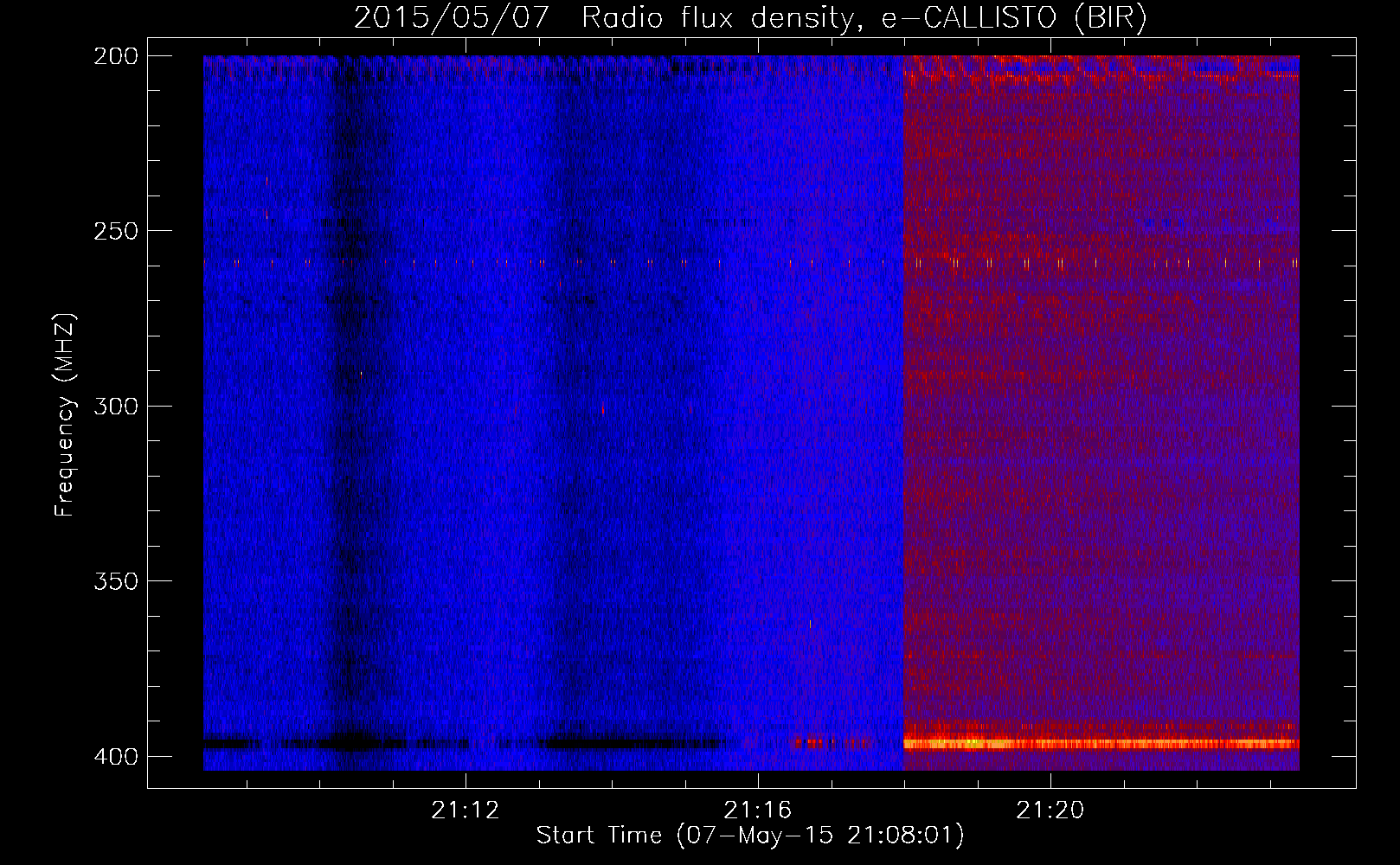Click the 350 frequency tick label
Viewport: 1400px width, 865px height.
point(115,581)
